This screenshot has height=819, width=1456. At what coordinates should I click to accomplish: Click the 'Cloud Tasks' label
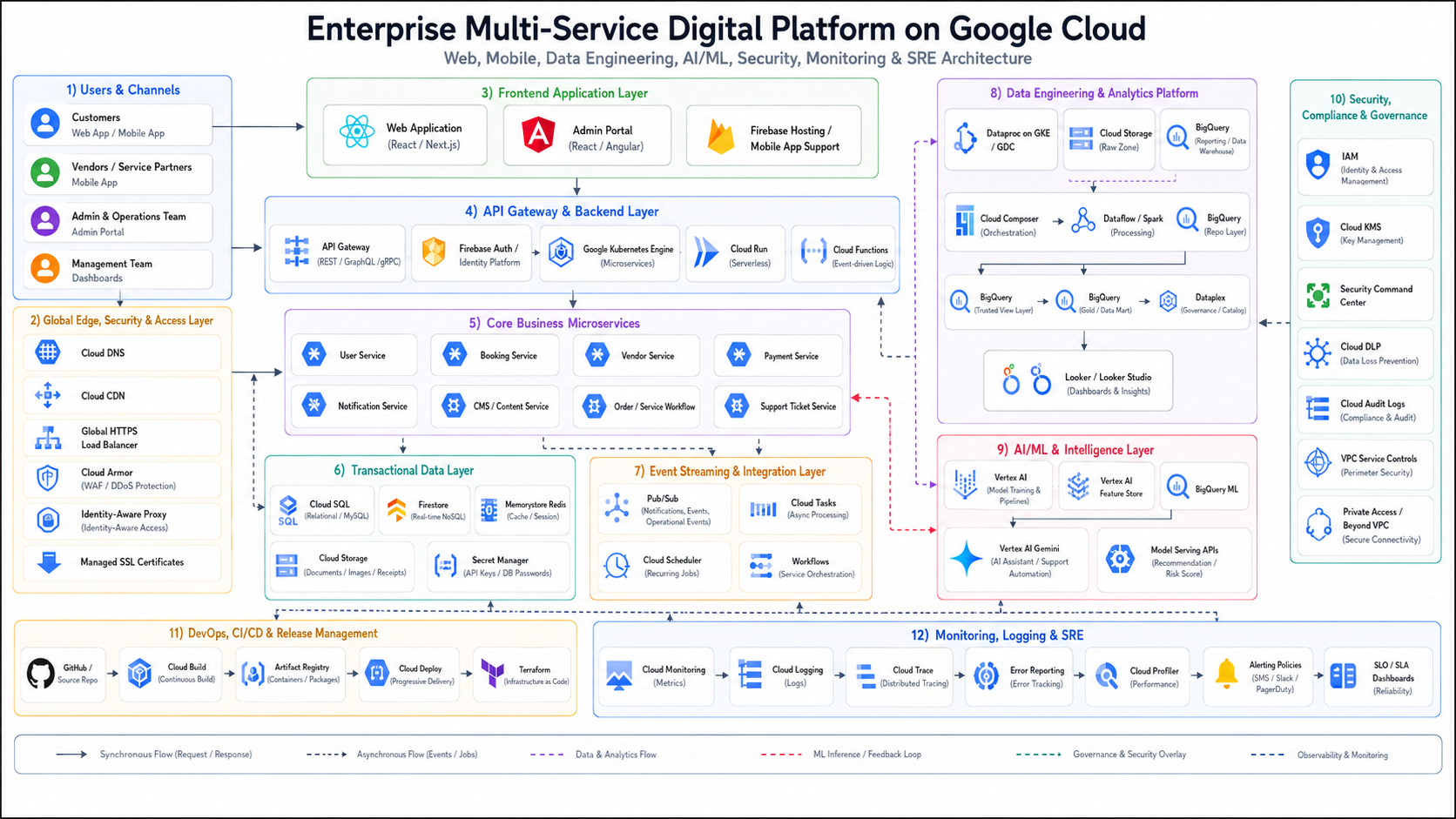click(813, 503)
